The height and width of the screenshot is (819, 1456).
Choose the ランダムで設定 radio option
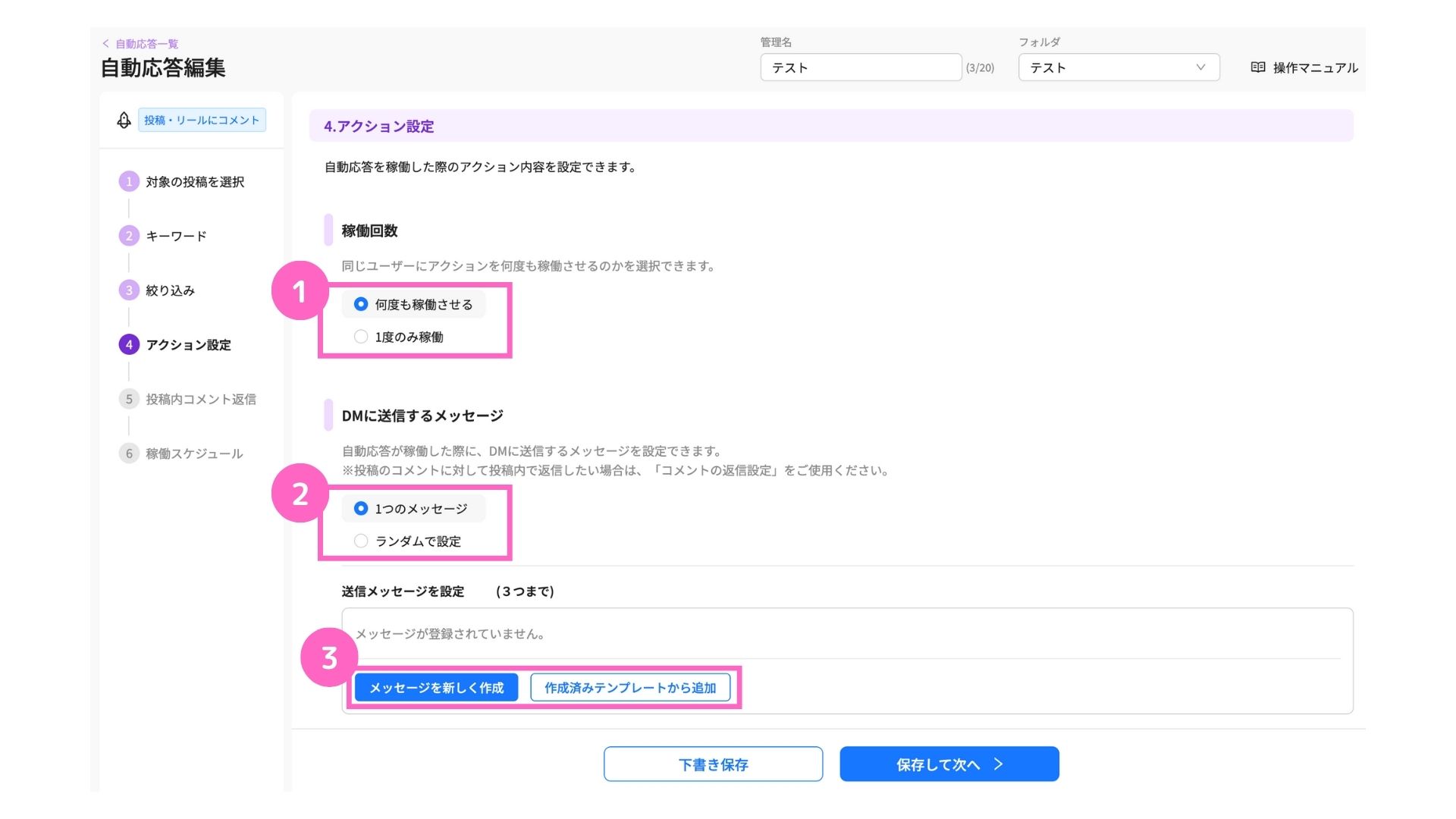coord(361,541)
